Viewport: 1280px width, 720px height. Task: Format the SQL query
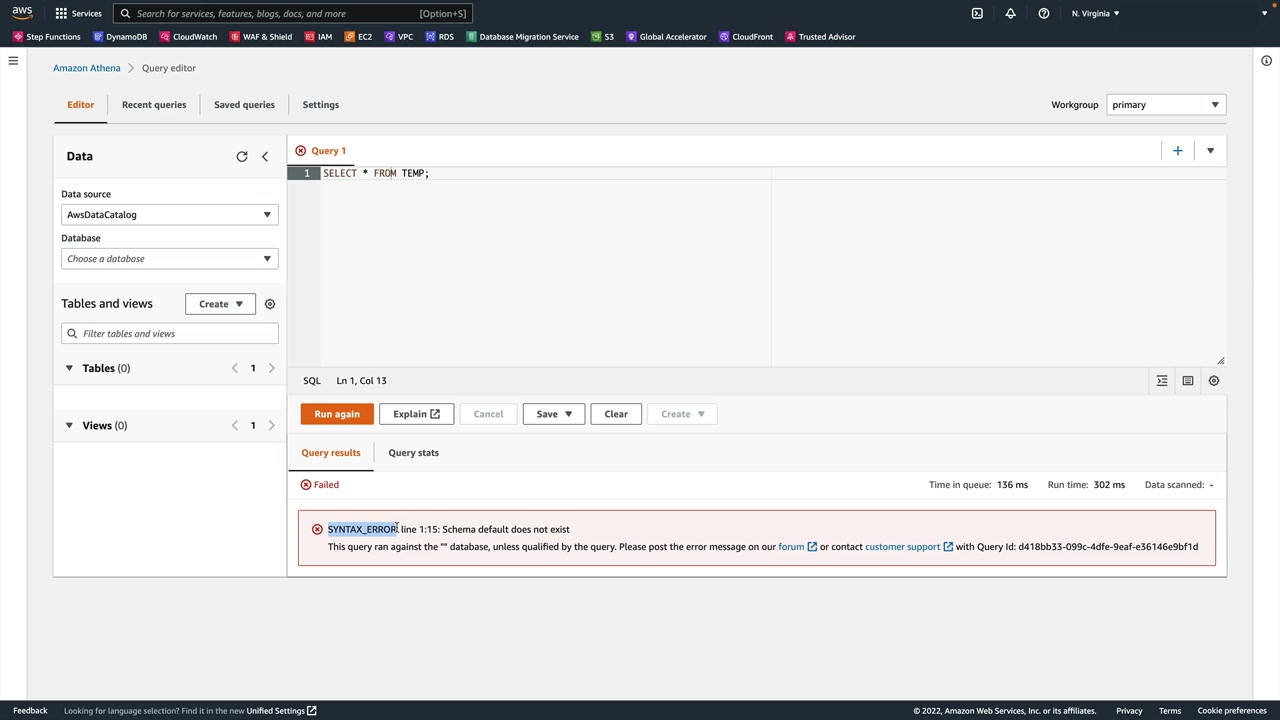(x=1162, y=381)
